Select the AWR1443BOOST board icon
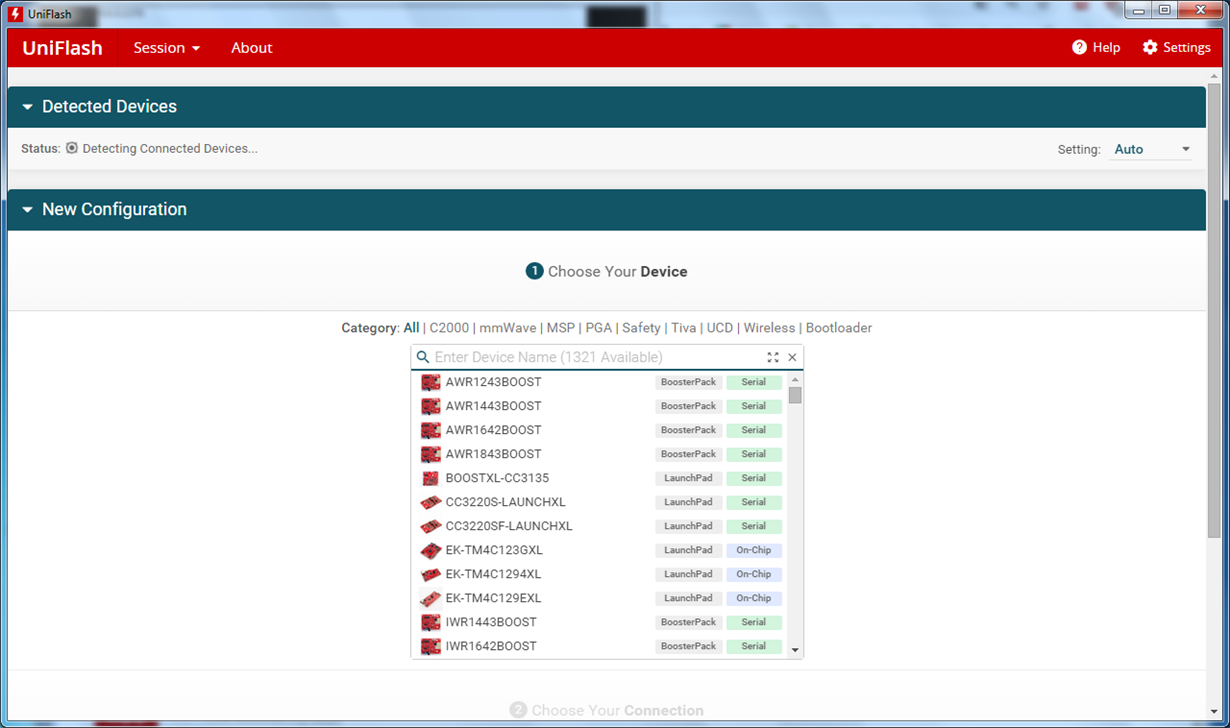The image size is (1230, 728). tap(431, 406)
